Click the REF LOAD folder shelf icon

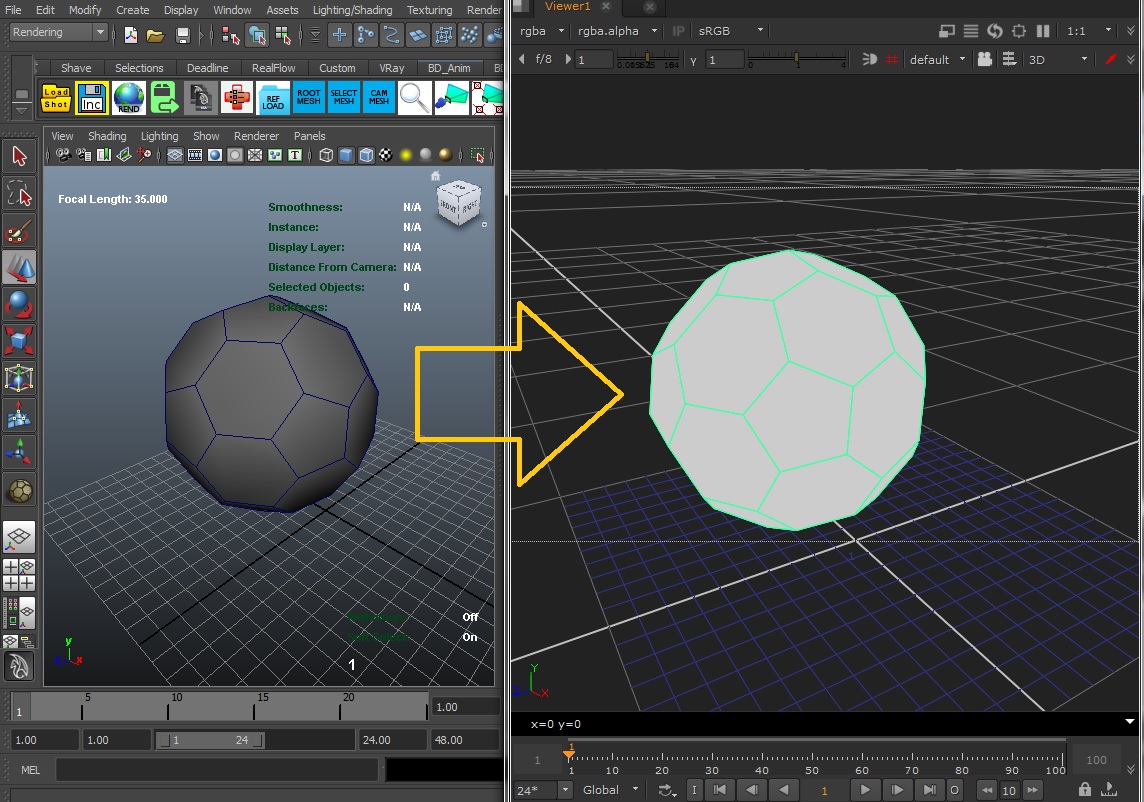(x=273, y=98)
